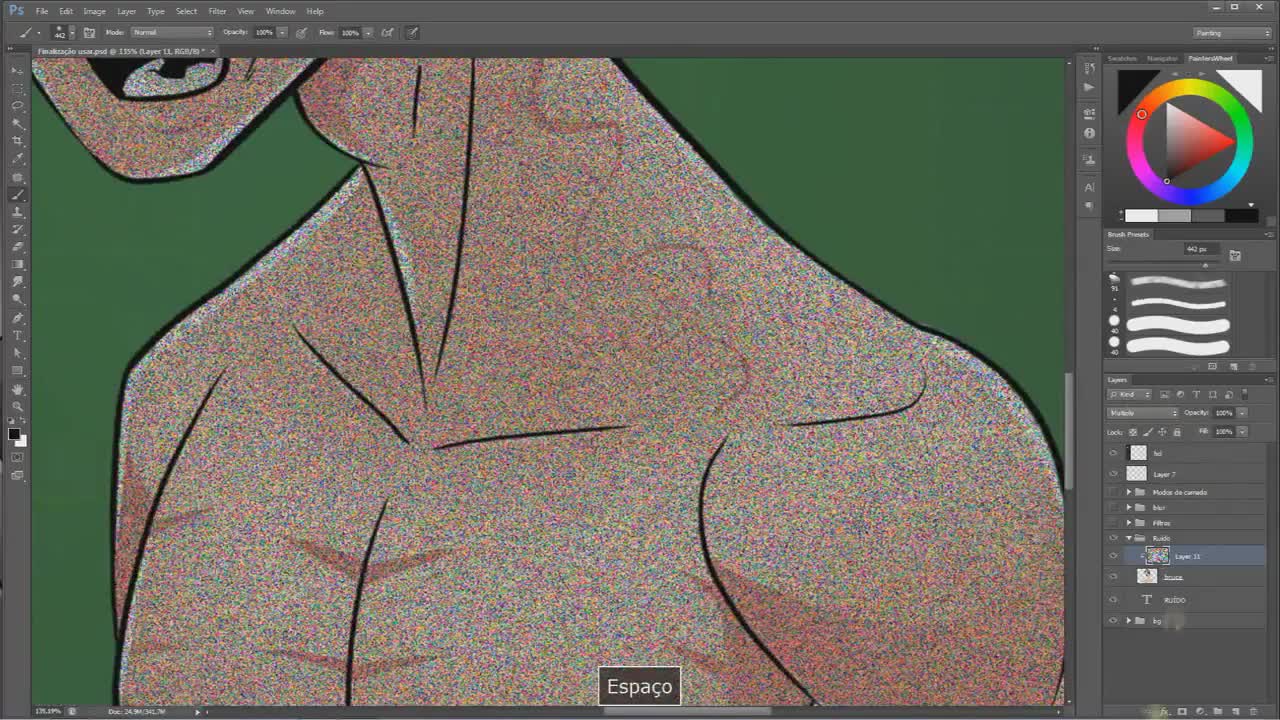Screen dimensions: 1280x720
Task: Open the Filter menu
Action: (217, 11)
